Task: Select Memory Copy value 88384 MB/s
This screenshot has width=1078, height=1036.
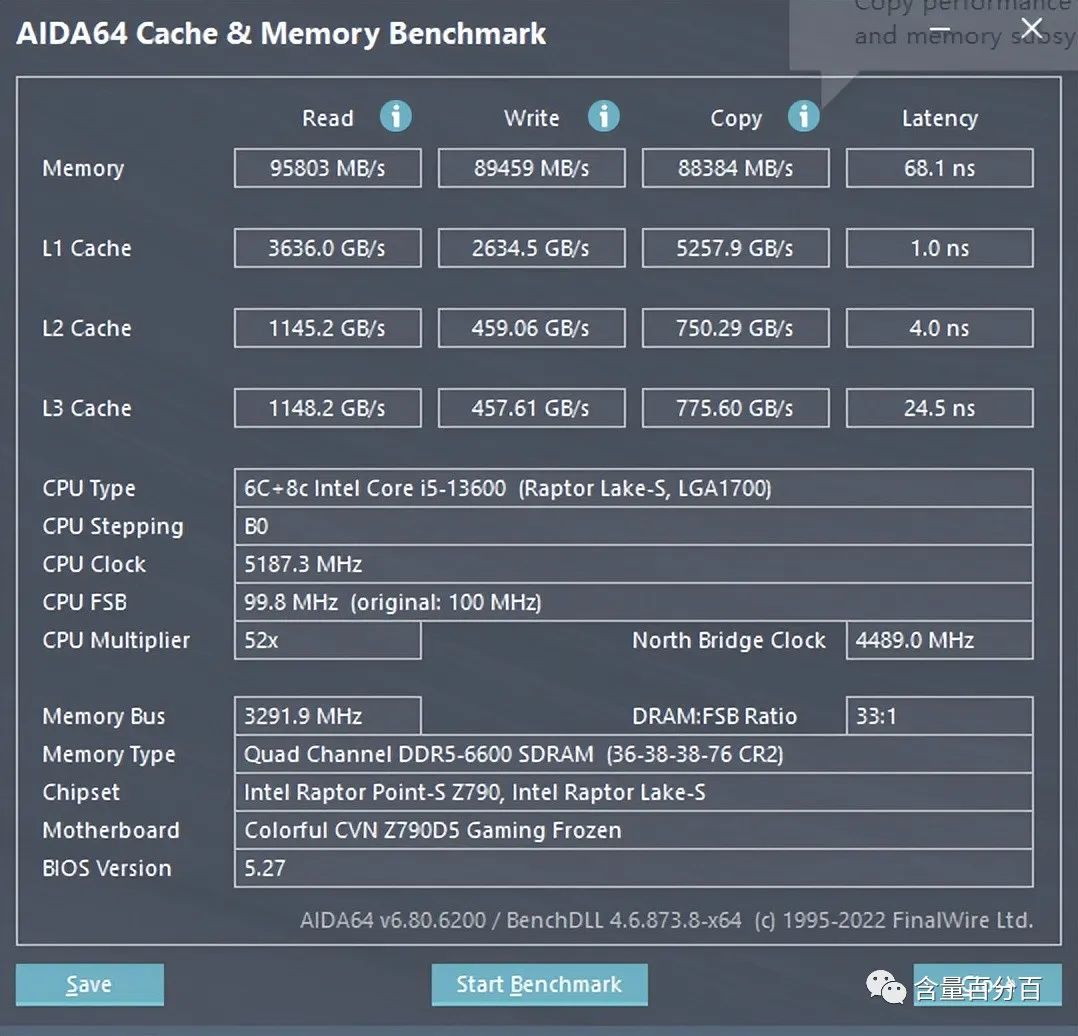Action: point(736,168)
